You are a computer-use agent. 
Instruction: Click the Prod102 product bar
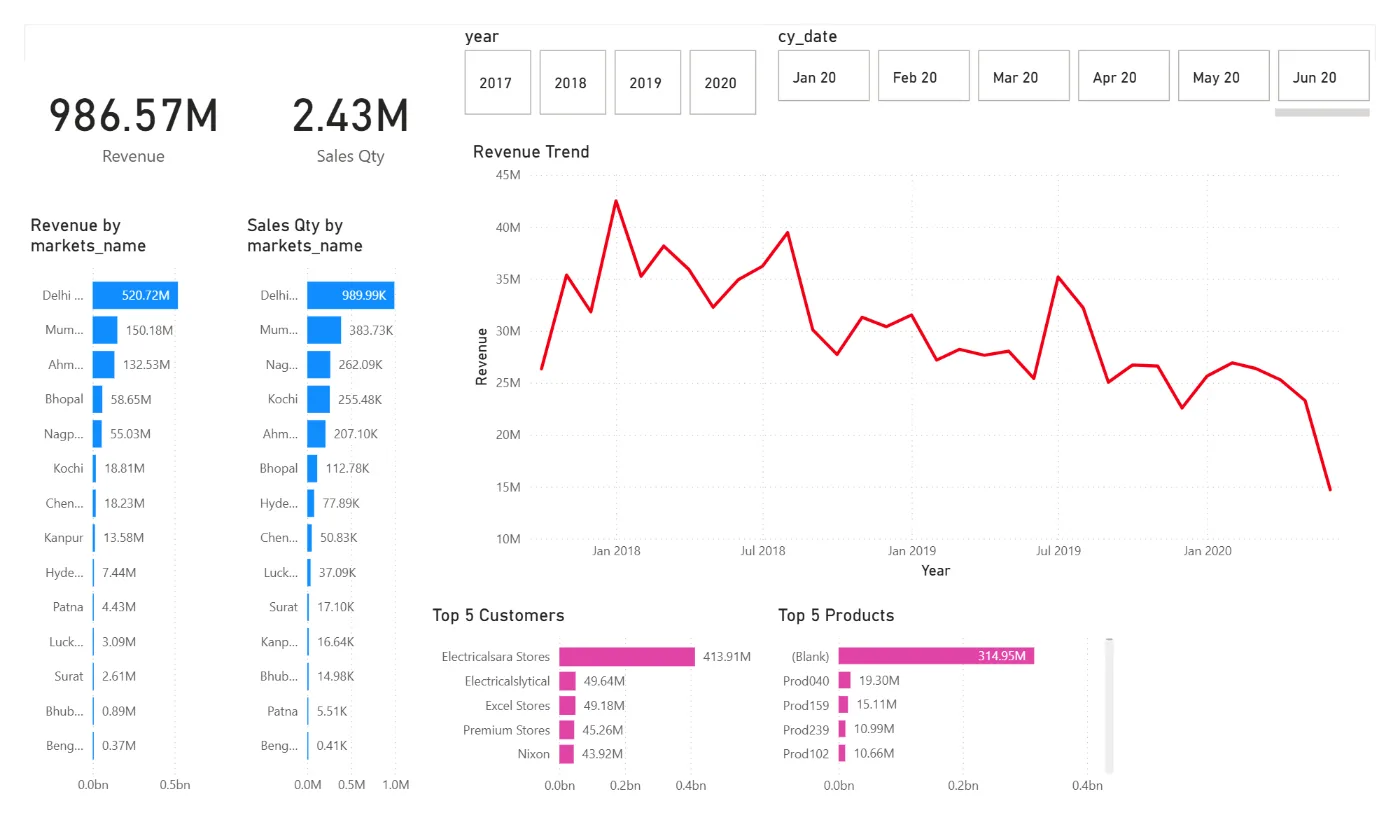842,753
